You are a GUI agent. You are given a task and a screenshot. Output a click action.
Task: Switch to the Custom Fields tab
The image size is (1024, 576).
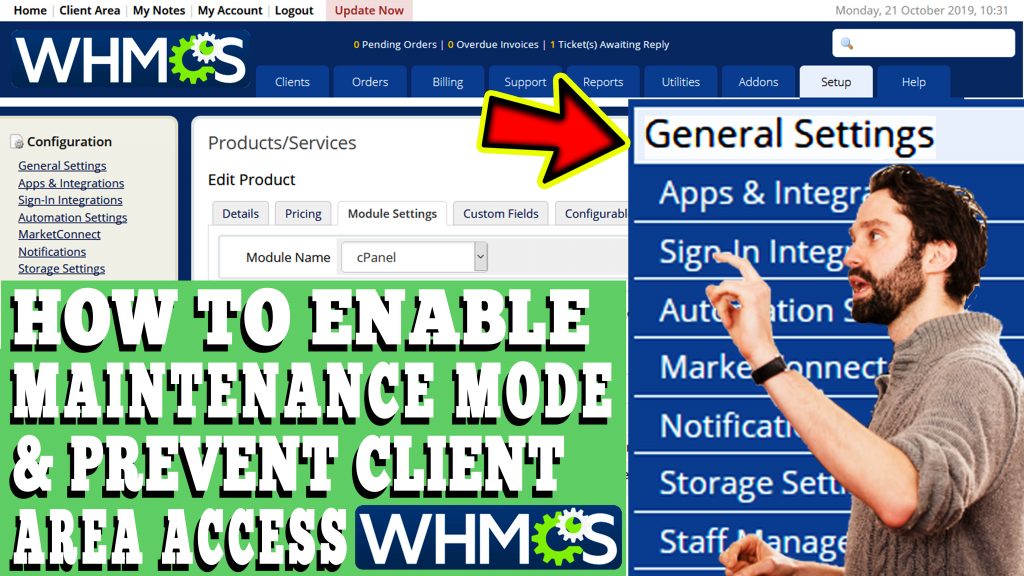[x=500, y=213]
